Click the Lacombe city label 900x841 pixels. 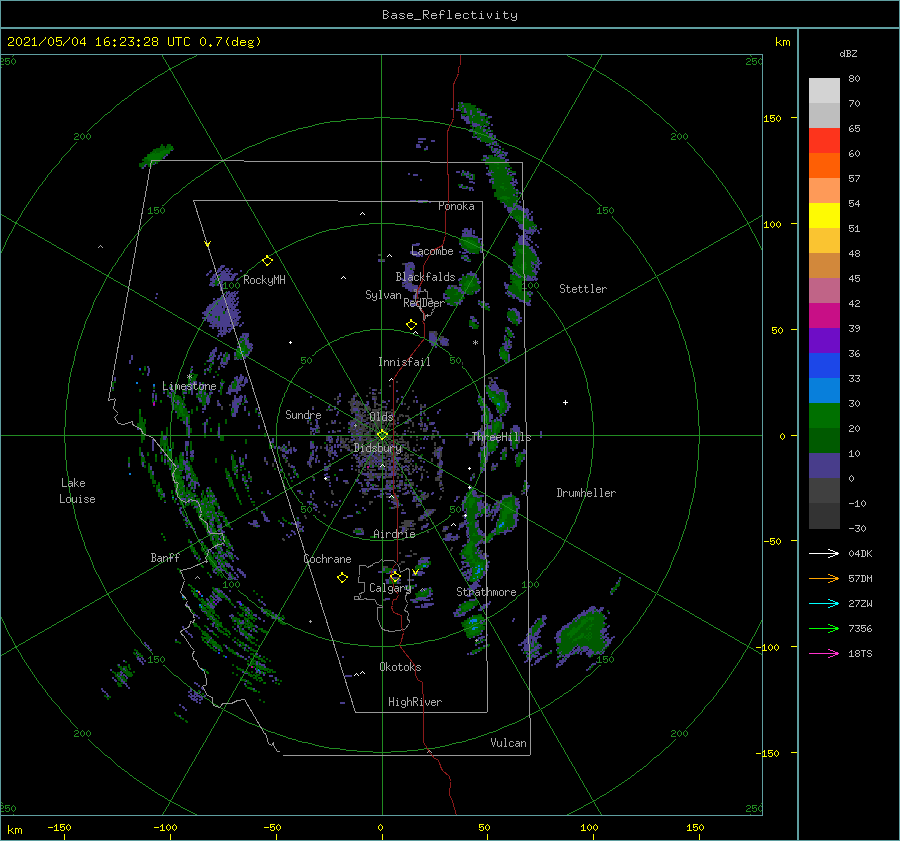tap(432, 251)
